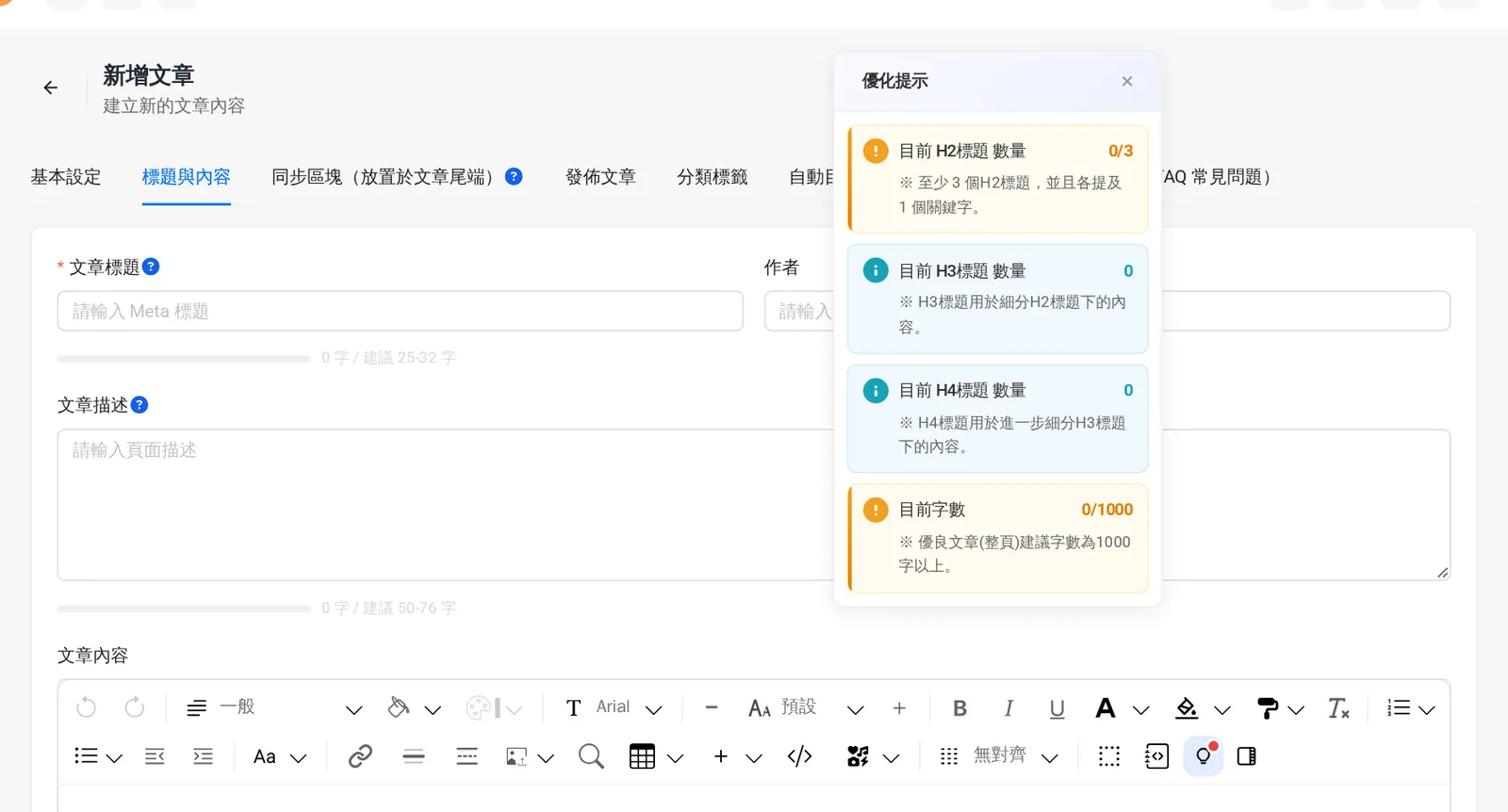
Task: Click the help icon beside 同步區塊
Action: pyautogui.click(x=514, y=176)
